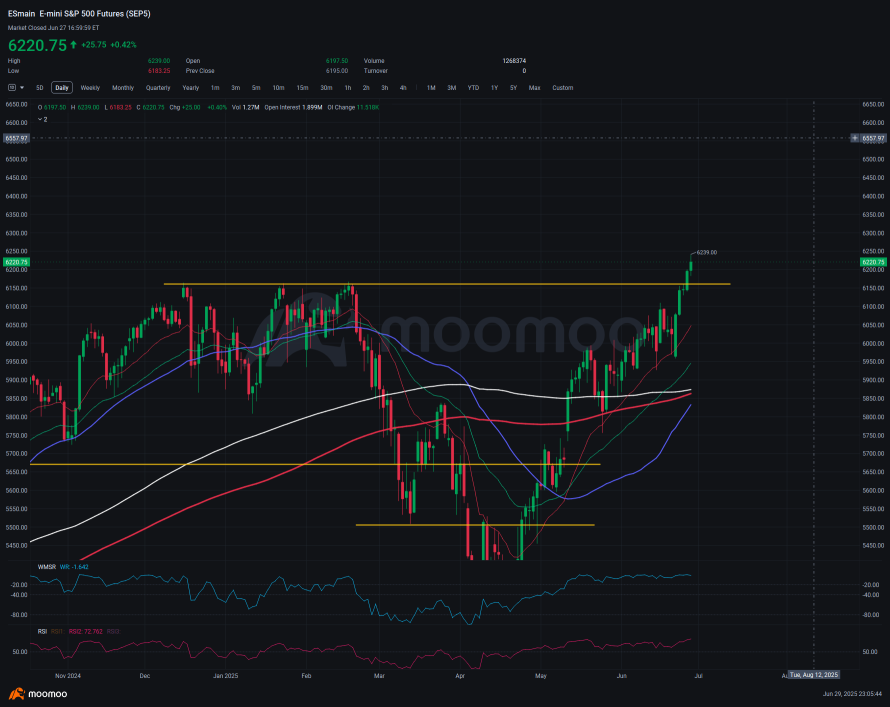Click the WR: -1.642 value
The height and width of the screenshot is (707, 890).
point(74,566)
